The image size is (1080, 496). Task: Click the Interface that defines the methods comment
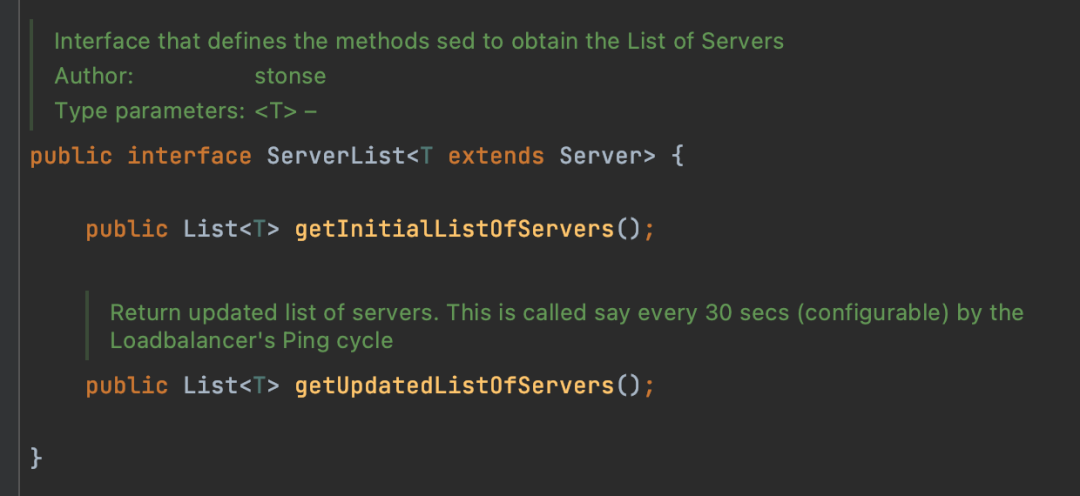[x=419, y=41]
